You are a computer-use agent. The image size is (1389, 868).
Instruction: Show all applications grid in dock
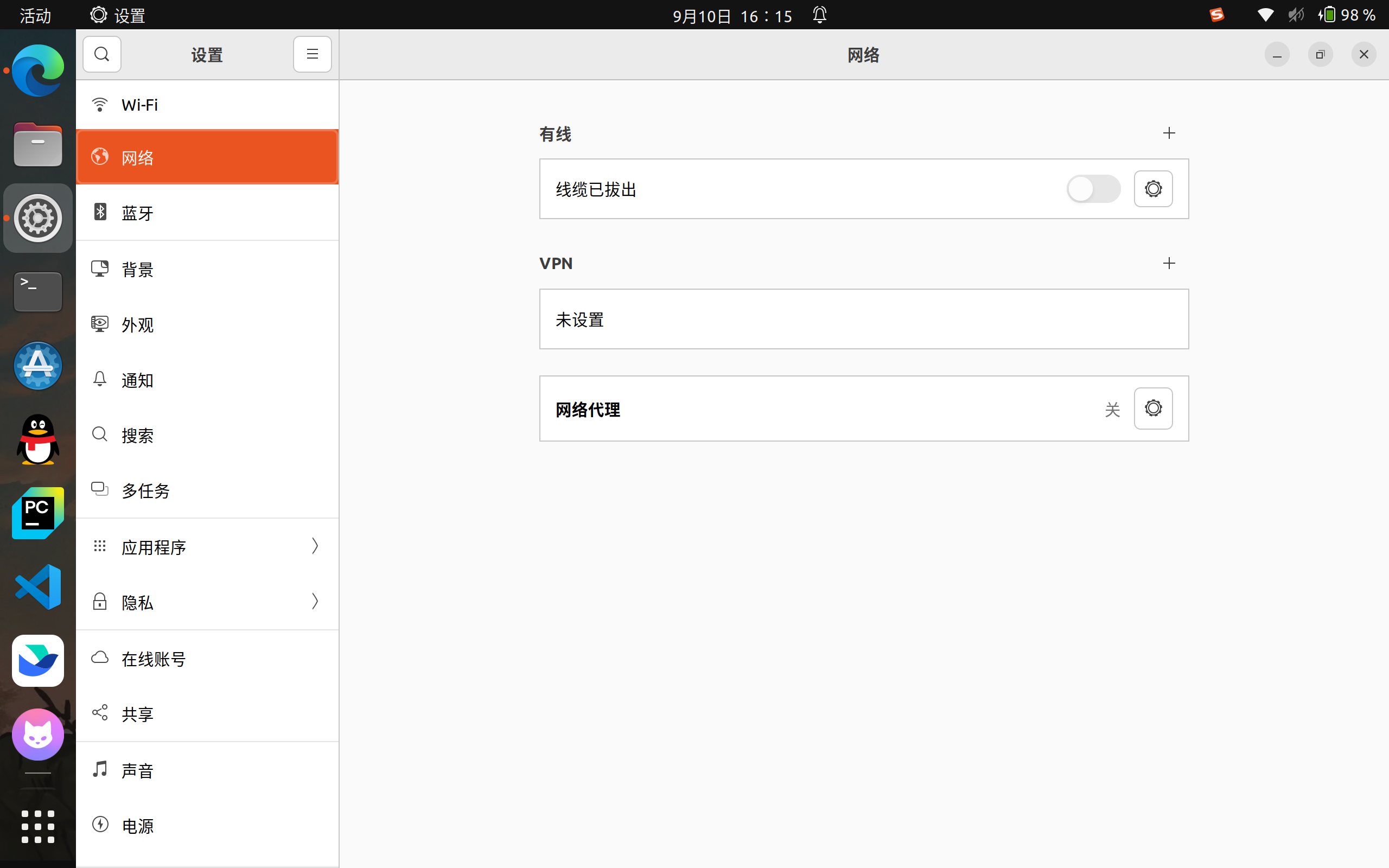tap(38, 826)
